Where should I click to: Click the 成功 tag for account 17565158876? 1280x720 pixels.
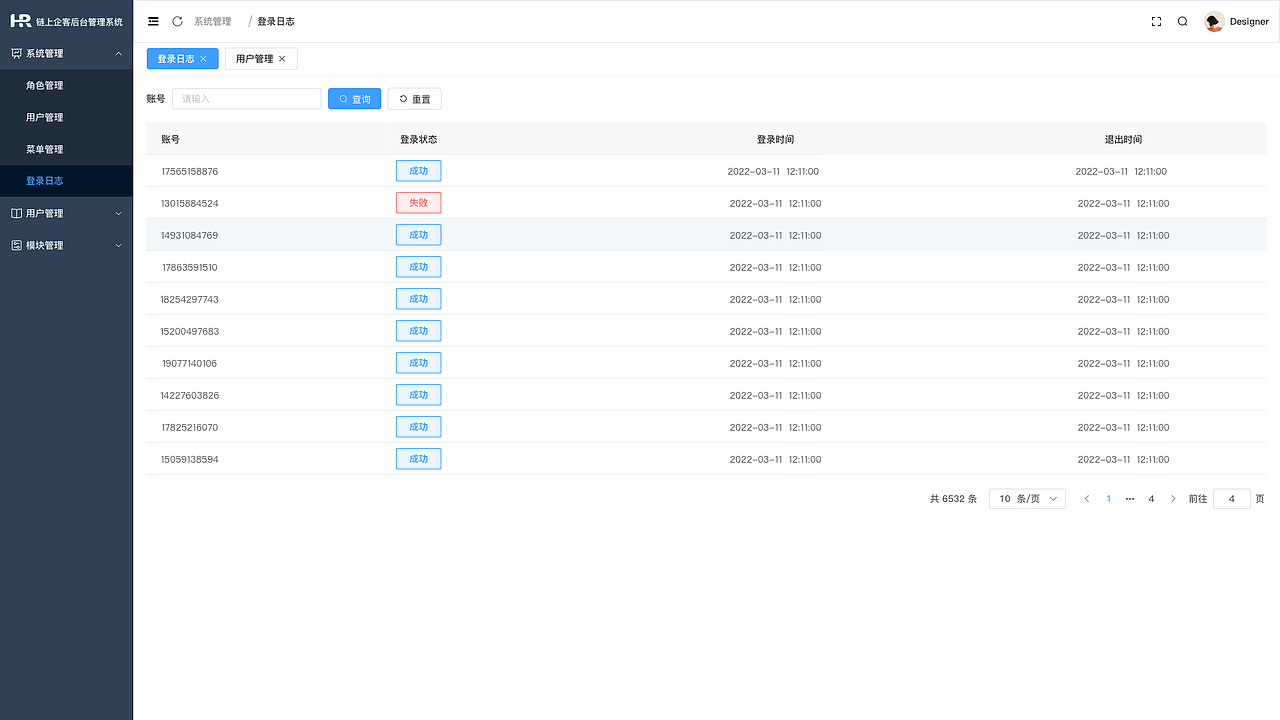(418, 171)
